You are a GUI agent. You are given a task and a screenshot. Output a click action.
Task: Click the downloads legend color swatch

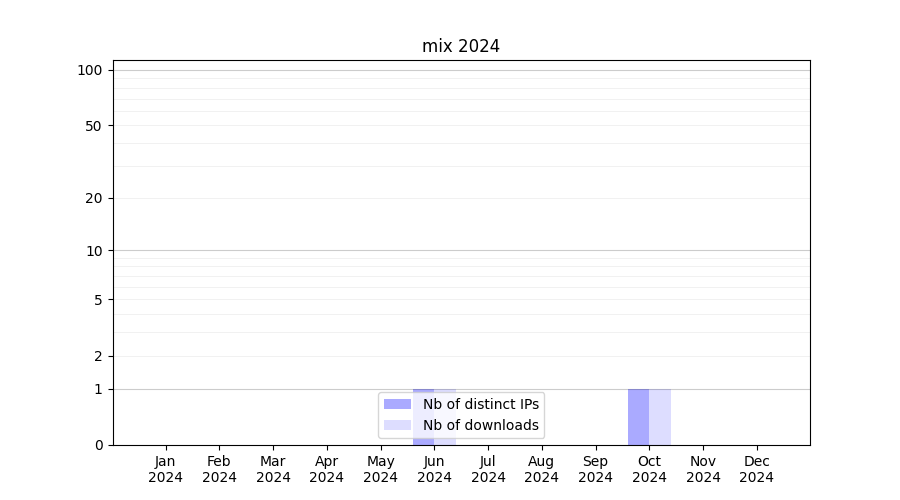pos(397,425)
